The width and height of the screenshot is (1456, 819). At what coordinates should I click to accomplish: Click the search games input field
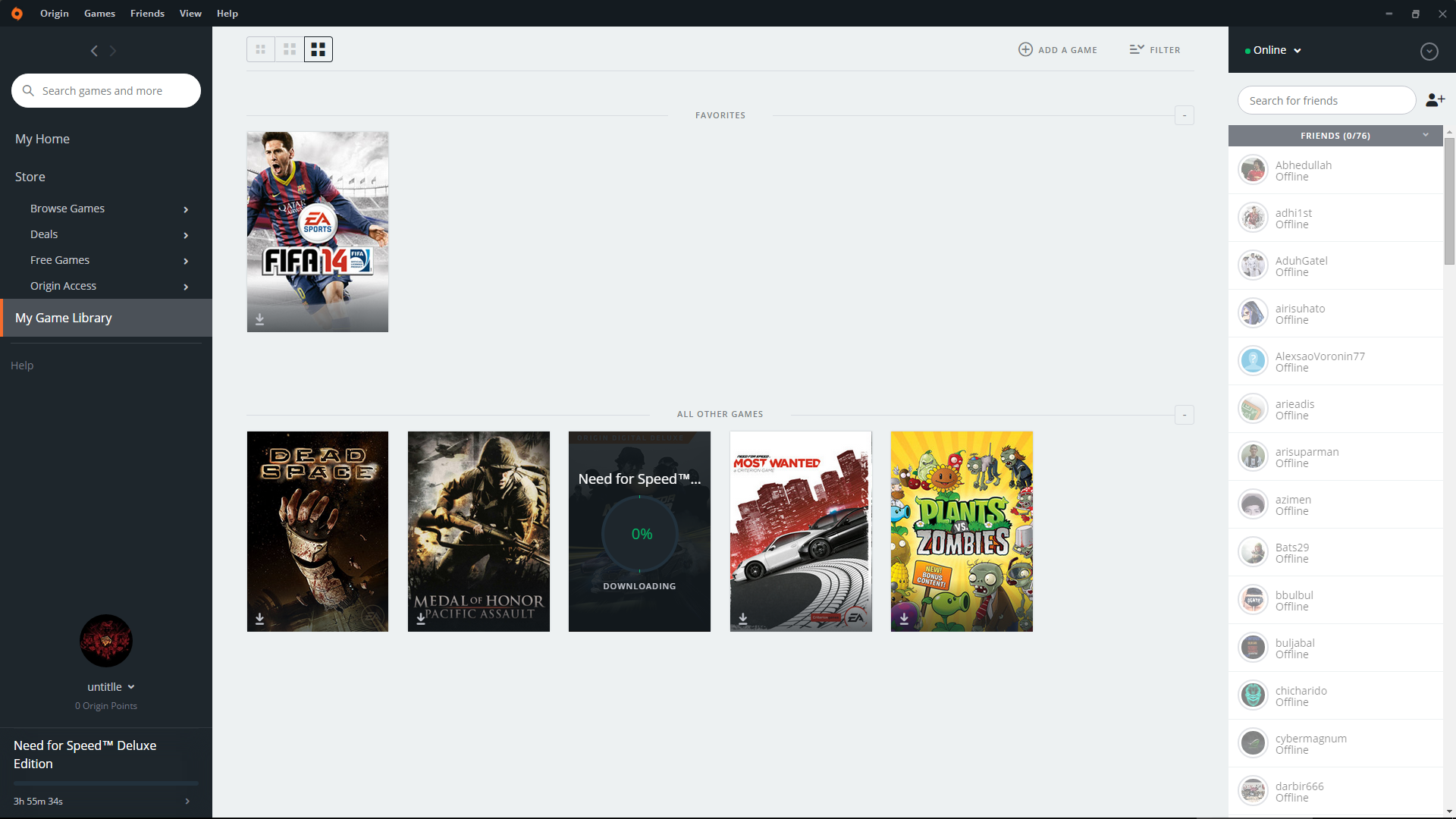(106, 90)
